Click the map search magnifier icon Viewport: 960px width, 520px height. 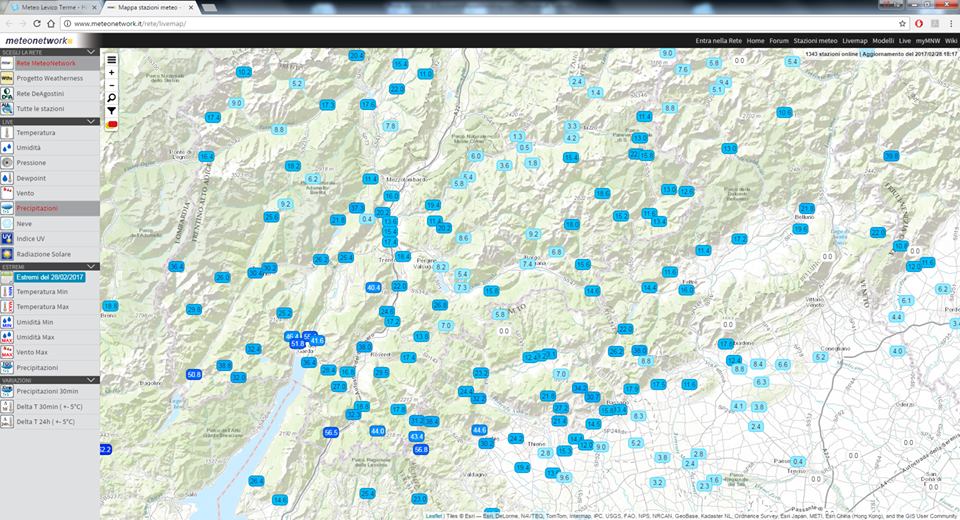point(111,98)
